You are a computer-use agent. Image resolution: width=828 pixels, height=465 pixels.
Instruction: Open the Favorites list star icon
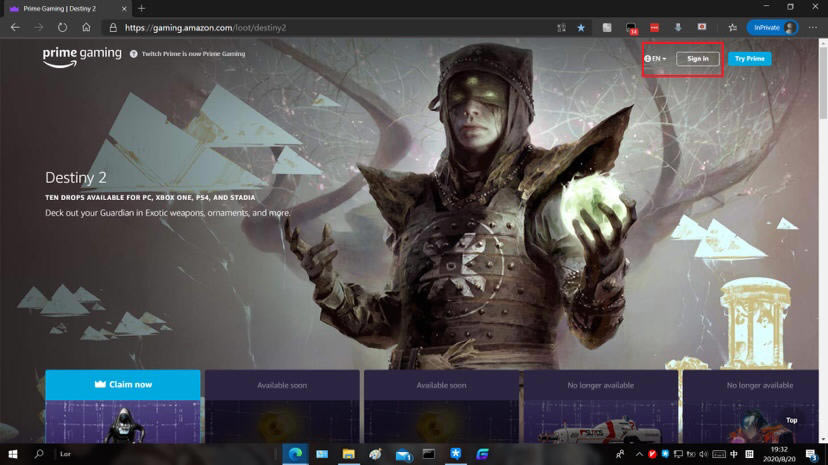coord(732,27)
